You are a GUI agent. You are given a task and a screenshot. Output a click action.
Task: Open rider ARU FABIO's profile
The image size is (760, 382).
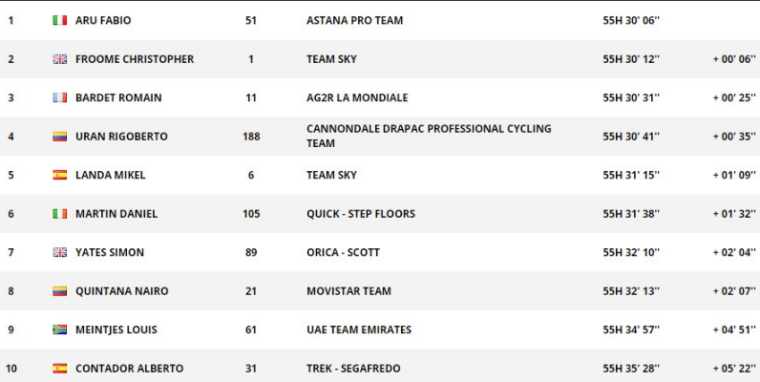point(103,20)
